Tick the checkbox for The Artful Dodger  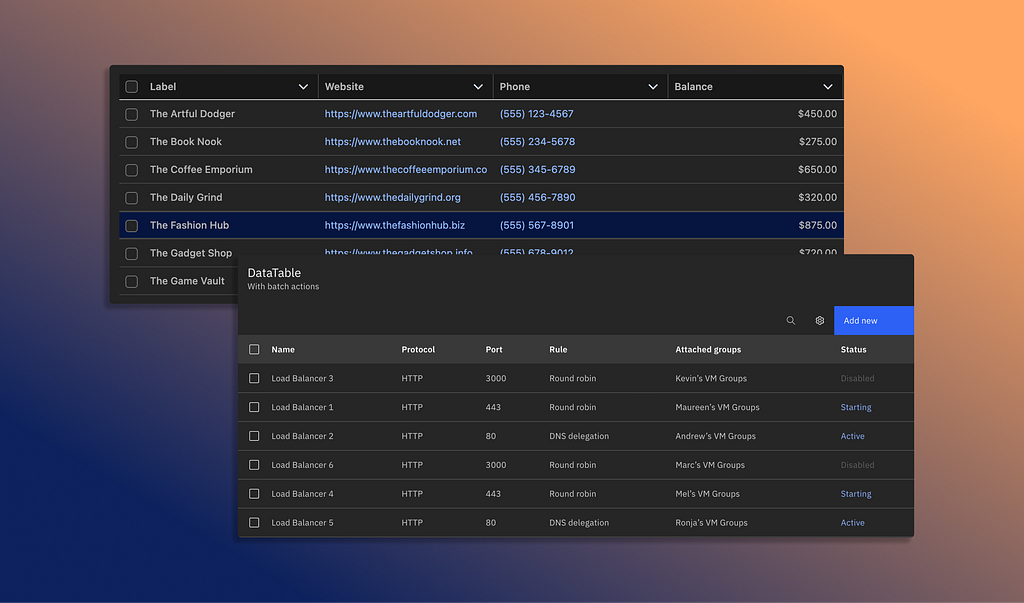(x=131, y=114)
